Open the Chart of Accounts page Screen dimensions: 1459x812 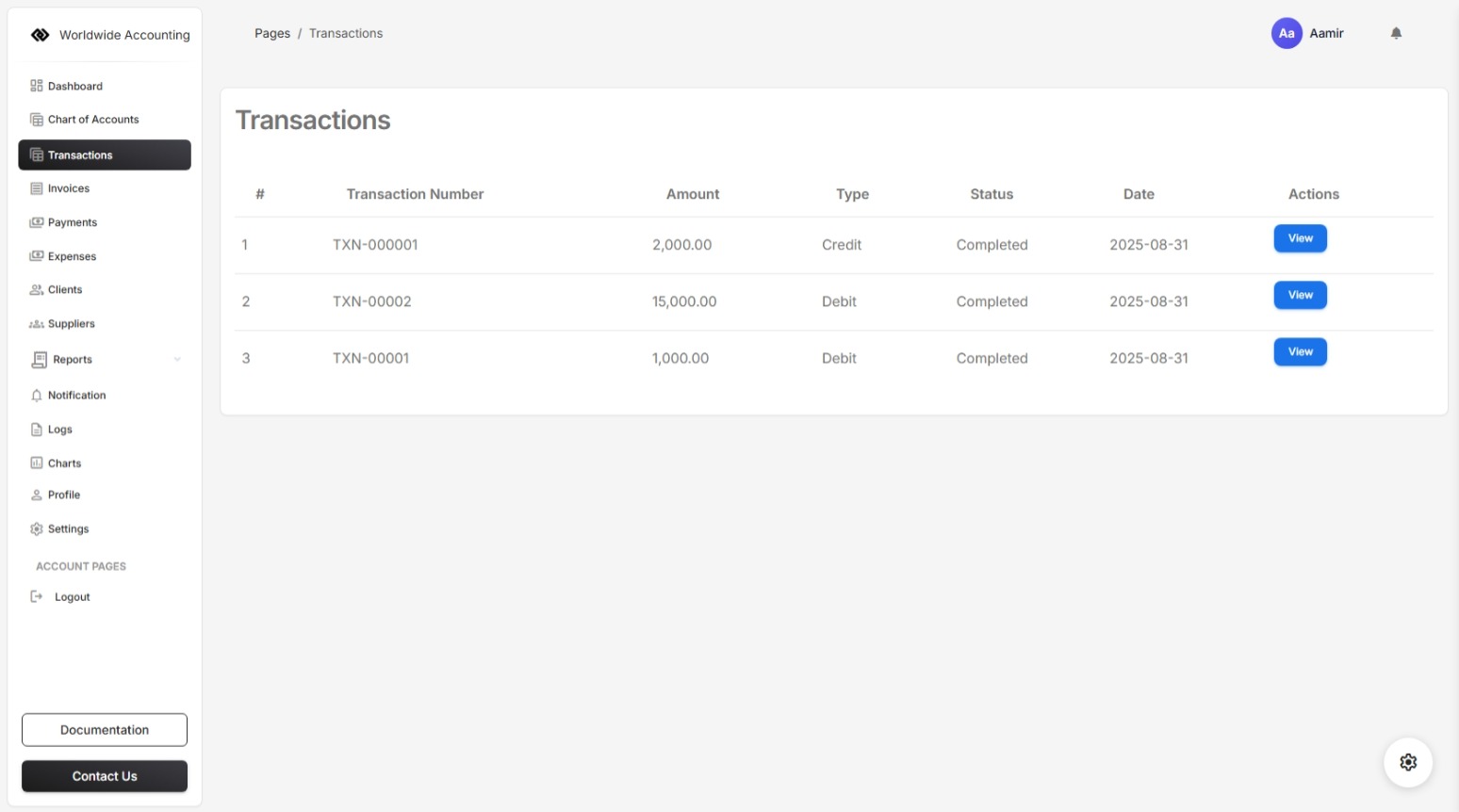pyautogui.click(x=93, y=120)
